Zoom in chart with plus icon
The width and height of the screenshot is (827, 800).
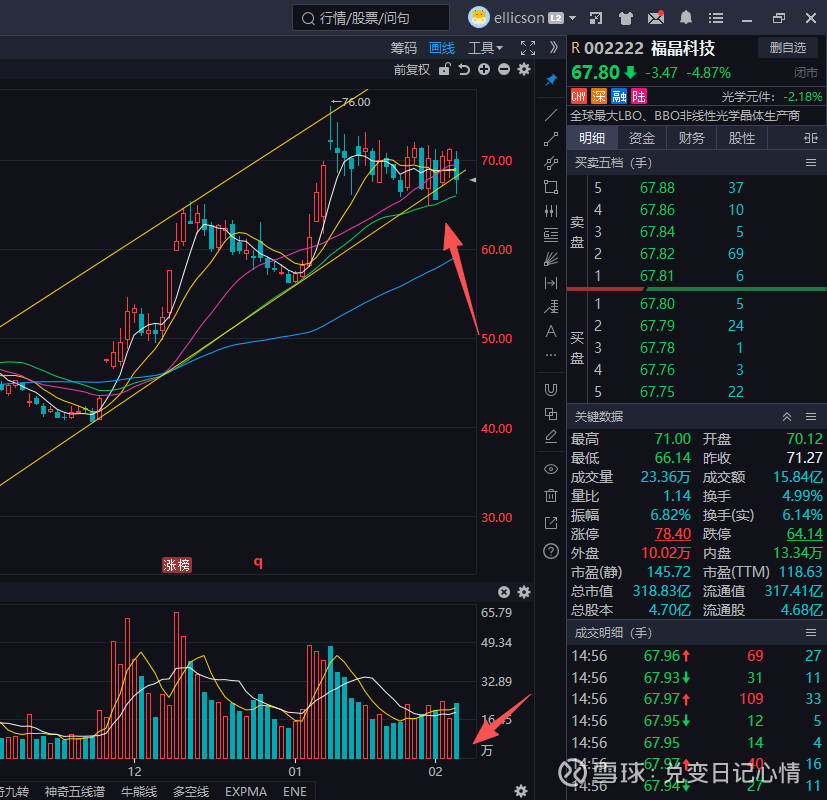tap(484, 69)
